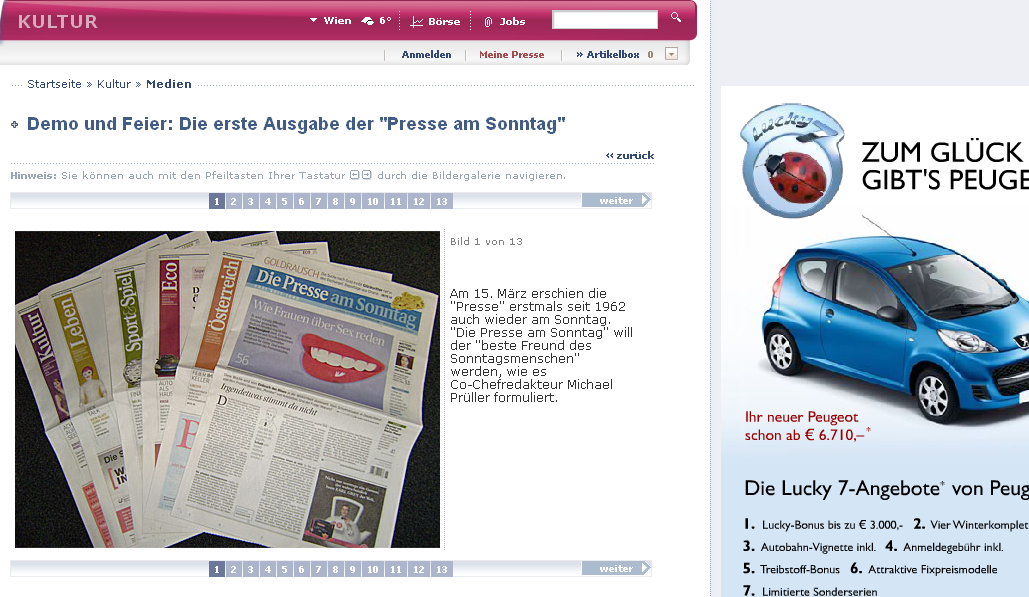Click the KULTUR section title
This screenshot has height=597, width=1029.
58,22
